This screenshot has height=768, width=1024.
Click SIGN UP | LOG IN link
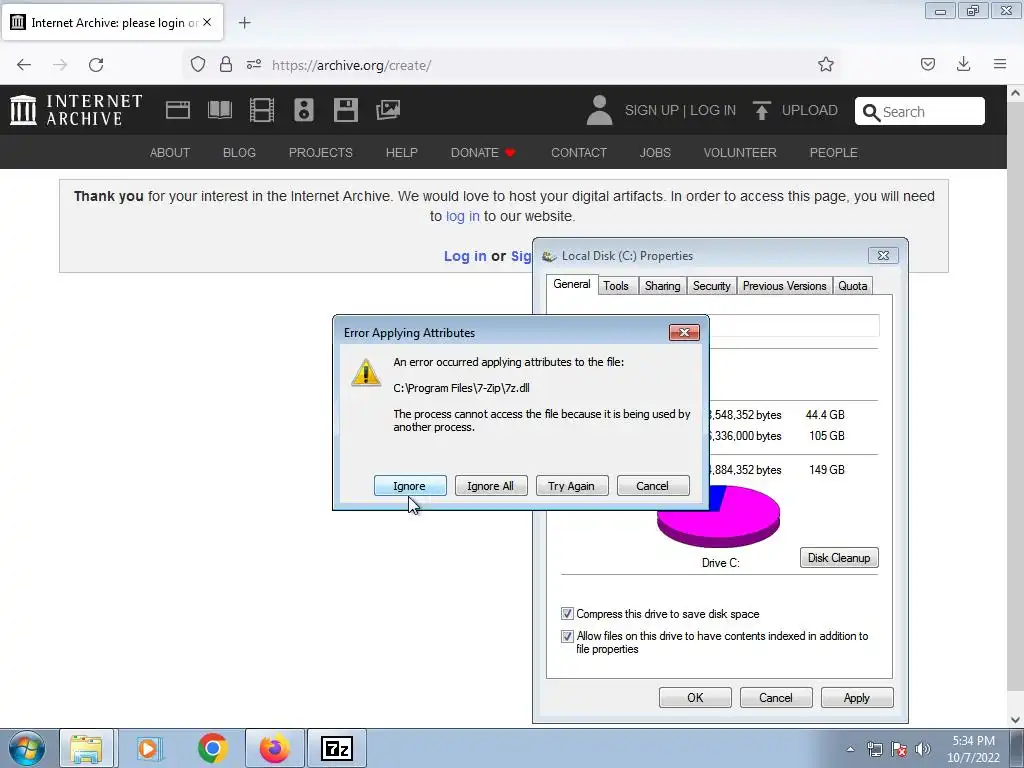[x=680, y=110]
